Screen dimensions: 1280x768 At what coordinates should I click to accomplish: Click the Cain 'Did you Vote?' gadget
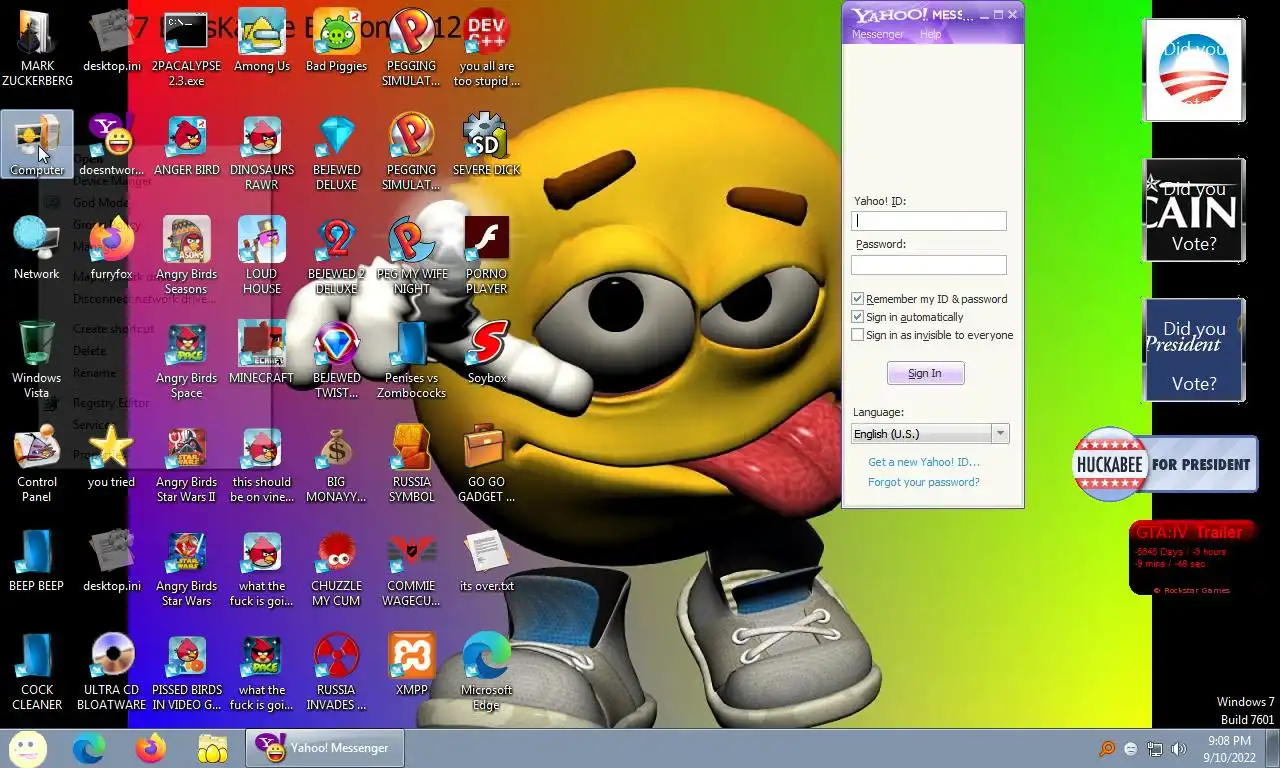coord(1193,210)
